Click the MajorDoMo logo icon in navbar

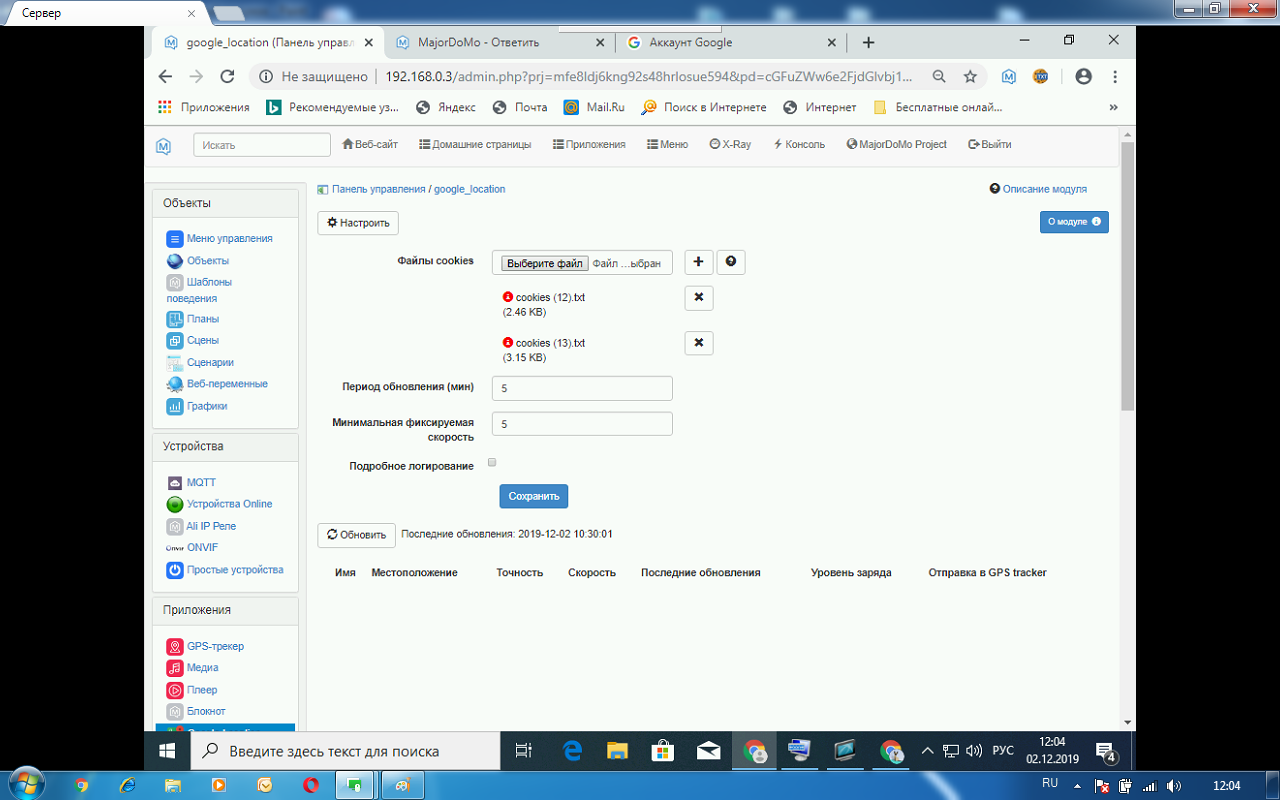(163, 145)
